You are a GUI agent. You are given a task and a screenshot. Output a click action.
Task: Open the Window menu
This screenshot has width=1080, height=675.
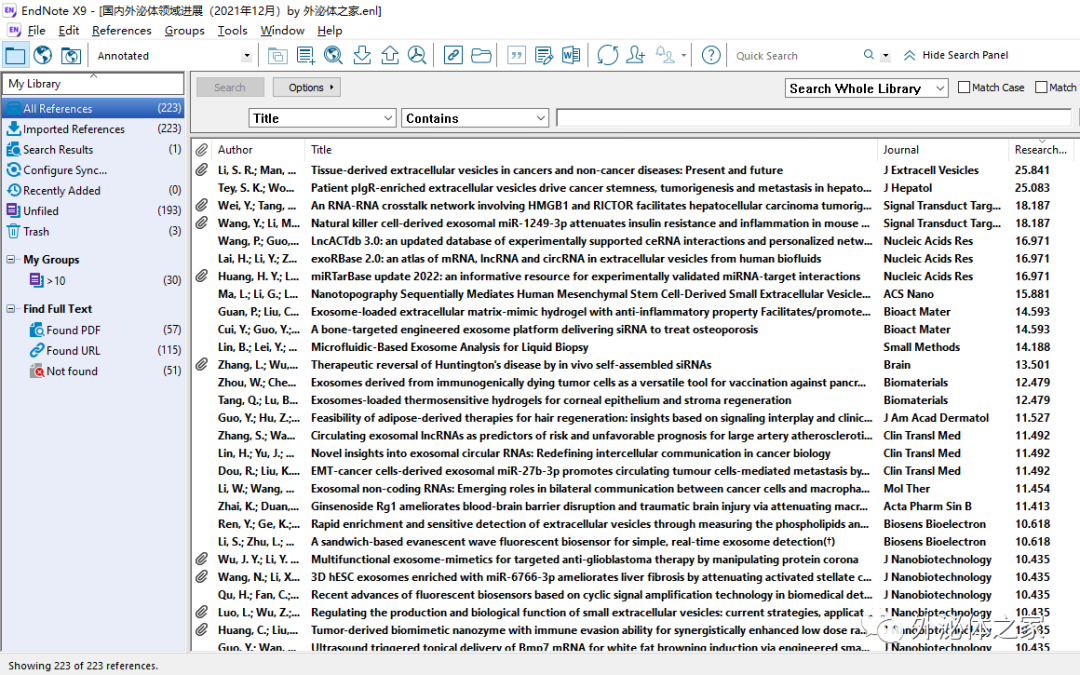click(282, 30)
